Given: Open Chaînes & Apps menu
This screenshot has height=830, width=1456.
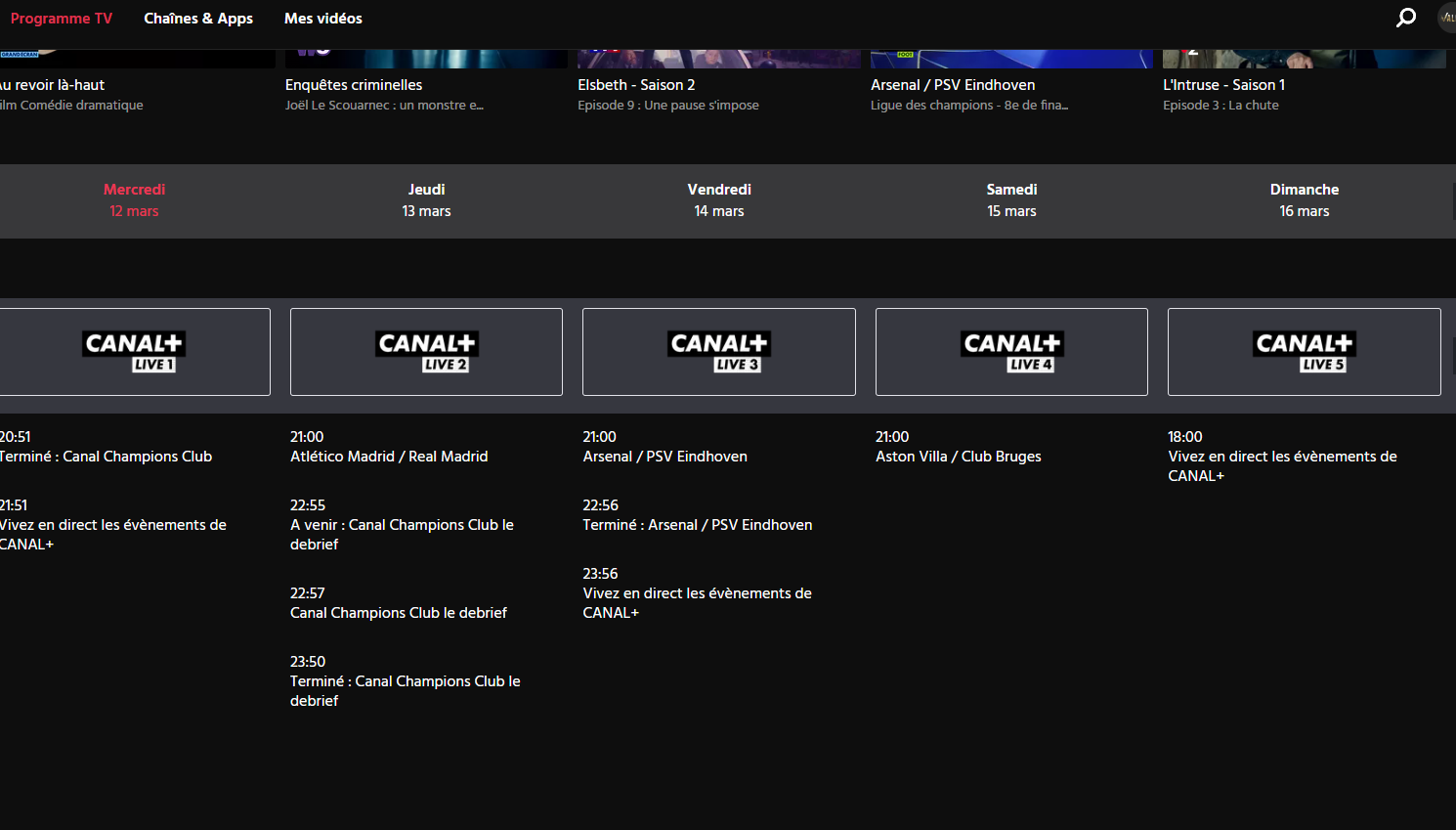Looking at the screenshot, I should tap(198, 19).
